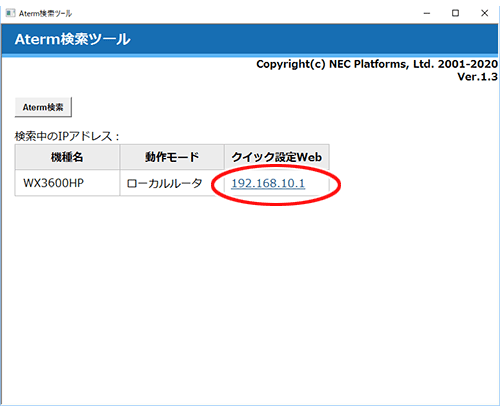
Task: Click the NEC Platforms copyright text
Action: 377,64
